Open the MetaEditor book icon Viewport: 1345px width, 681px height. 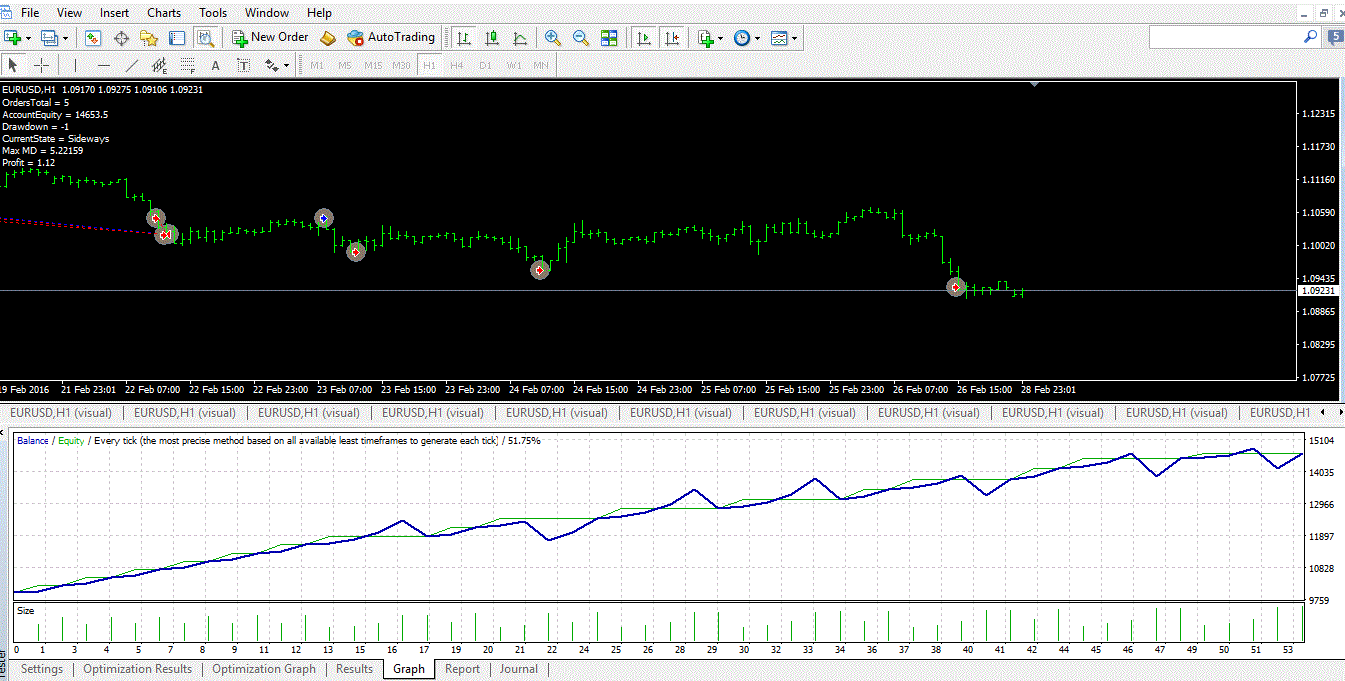(x=328, y=38)
